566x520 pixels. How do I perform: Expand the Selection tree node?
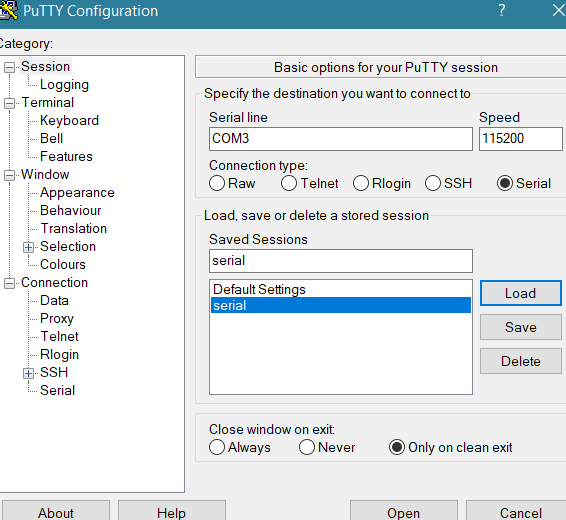[x=29, y=247]
